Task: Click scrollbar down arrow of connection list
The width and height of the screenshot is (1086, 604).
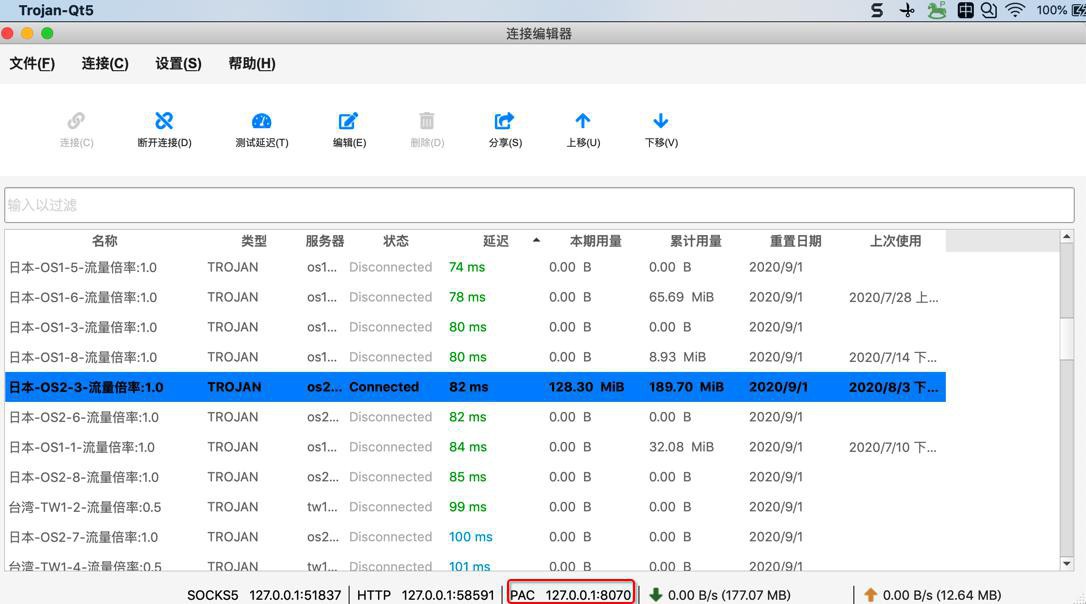Action: [1067, 564]
